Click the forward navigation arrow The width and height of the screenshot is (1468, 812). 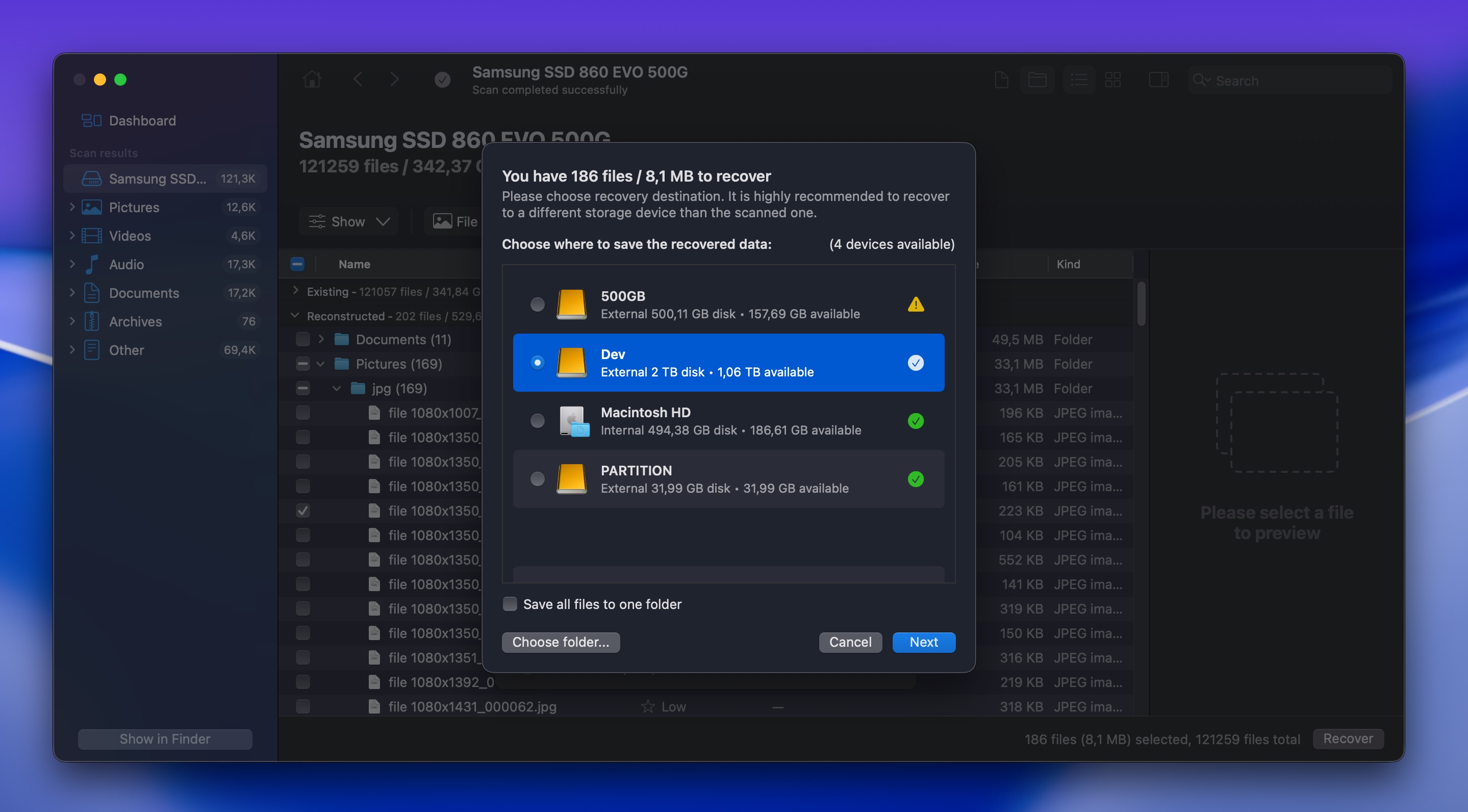tap(394, 79)
